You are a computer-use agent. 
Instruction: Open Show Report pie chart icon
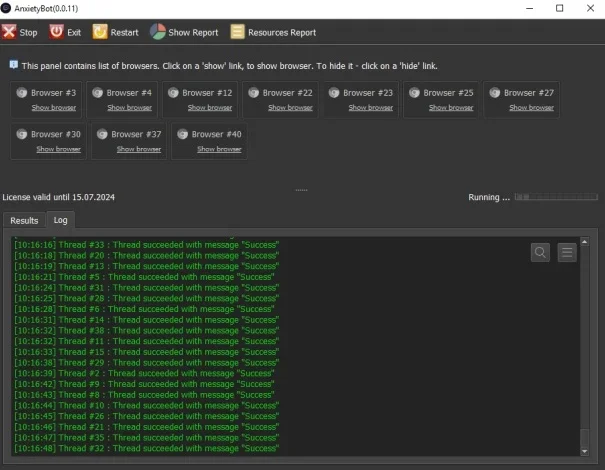tap(158, 32)
